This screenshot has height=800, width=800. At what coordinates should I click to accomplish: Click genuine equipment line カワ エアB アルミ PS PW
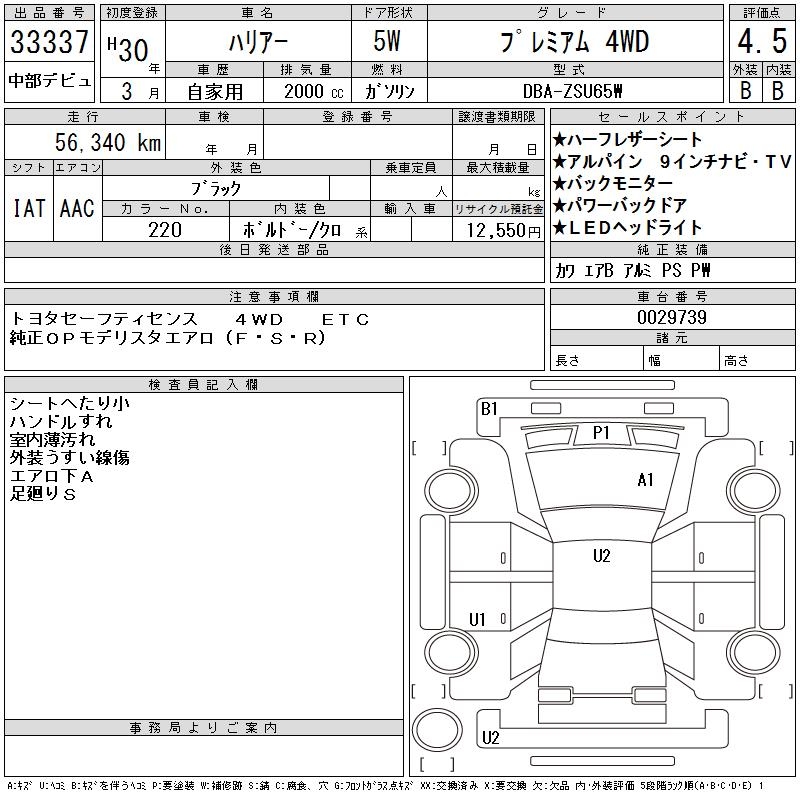(x=633, y=270)
